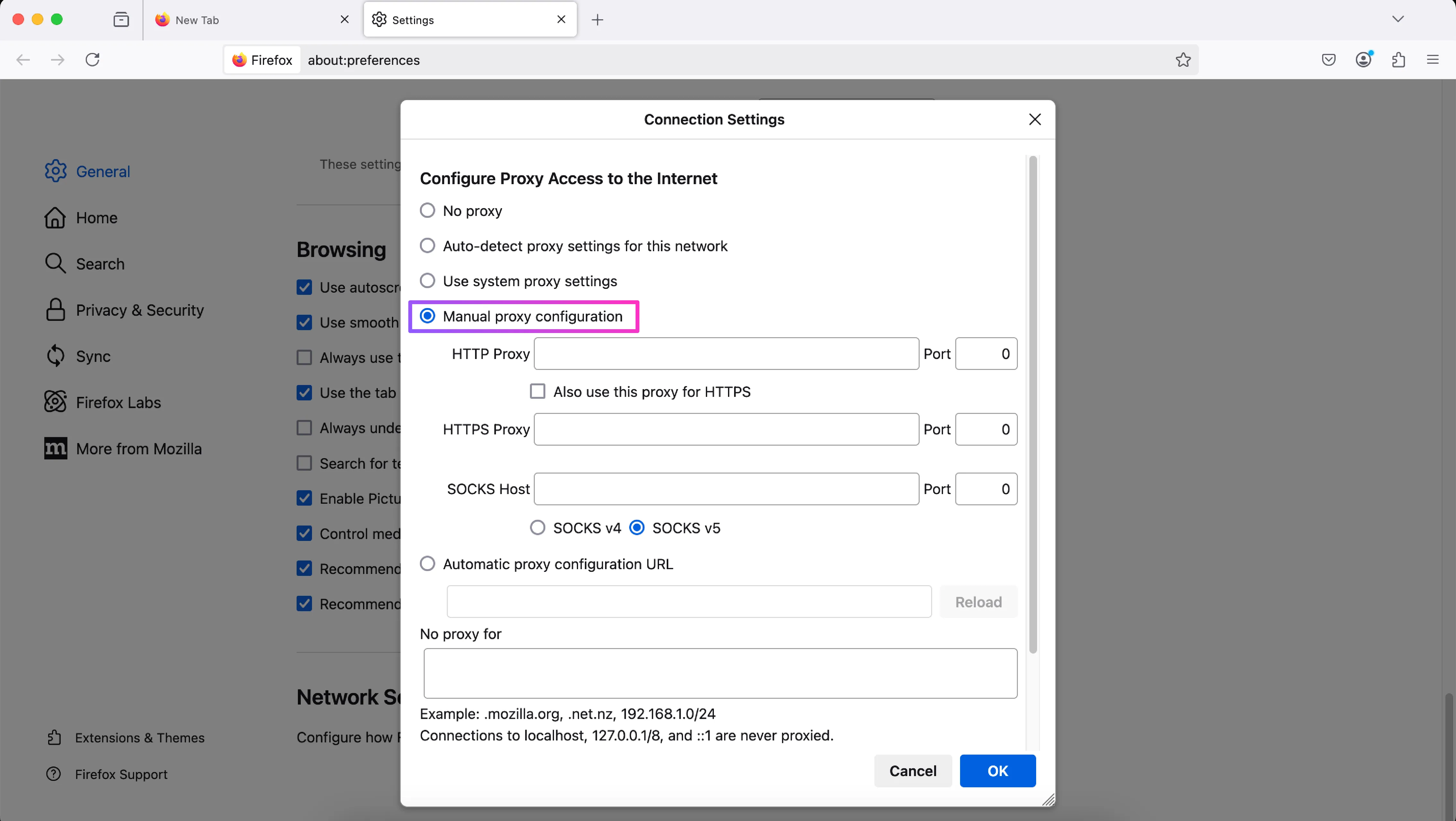Click the reload page icon
The height and width of the screenshot is (821, 1456).
pyautogui.click(x=93, y=60)
